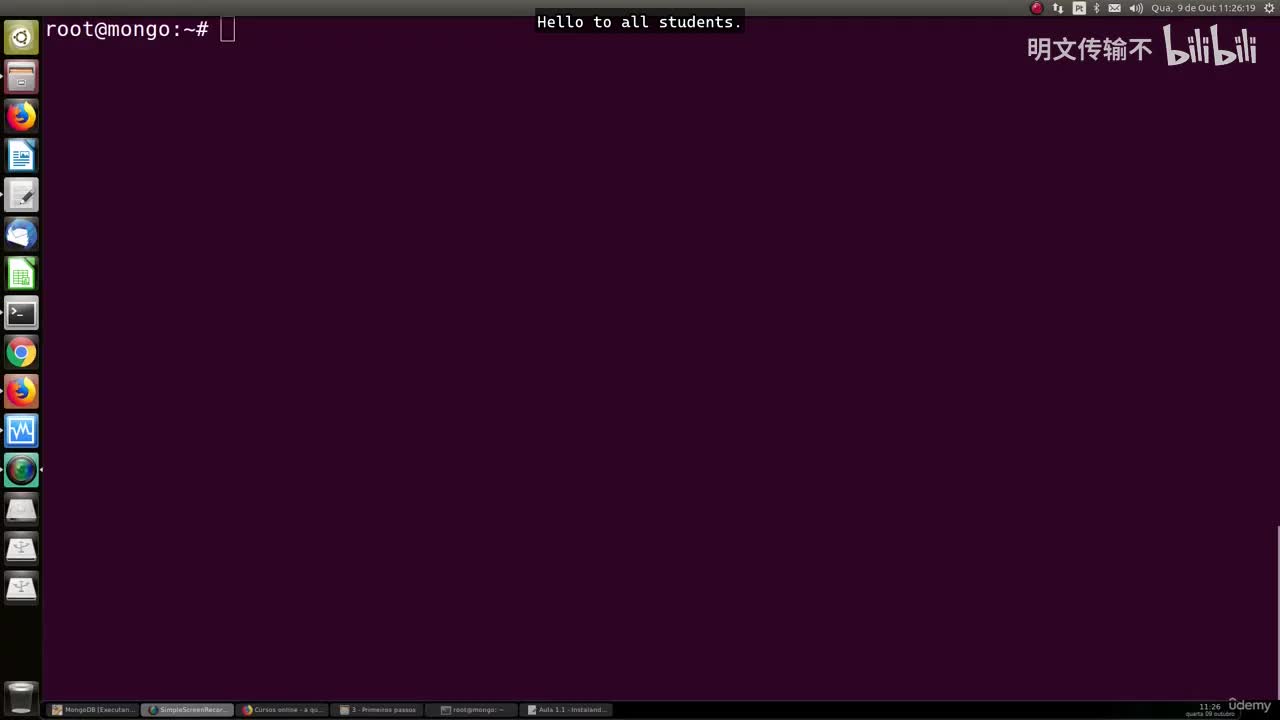This screenshot has height=720, width=1280.
Task: Open the system gear session menu
Action: pyautogui.click(x=1270, y=8)
